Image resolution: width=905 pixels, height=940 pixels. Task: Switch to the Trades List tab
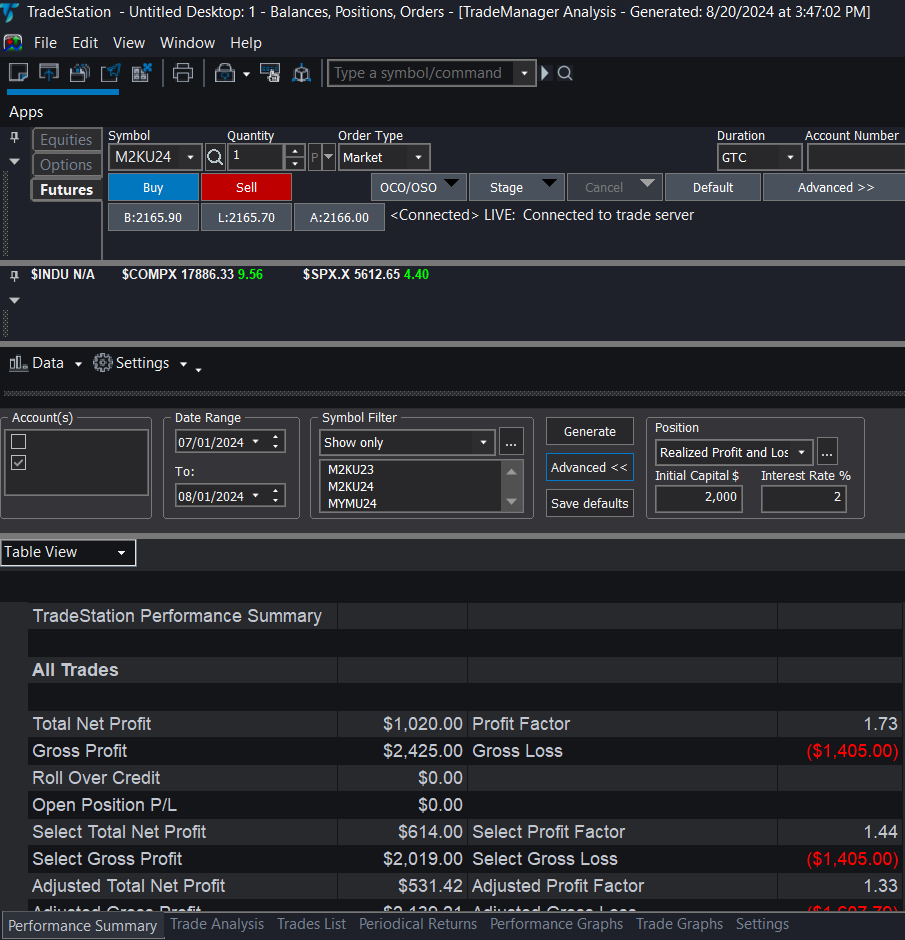311,924
